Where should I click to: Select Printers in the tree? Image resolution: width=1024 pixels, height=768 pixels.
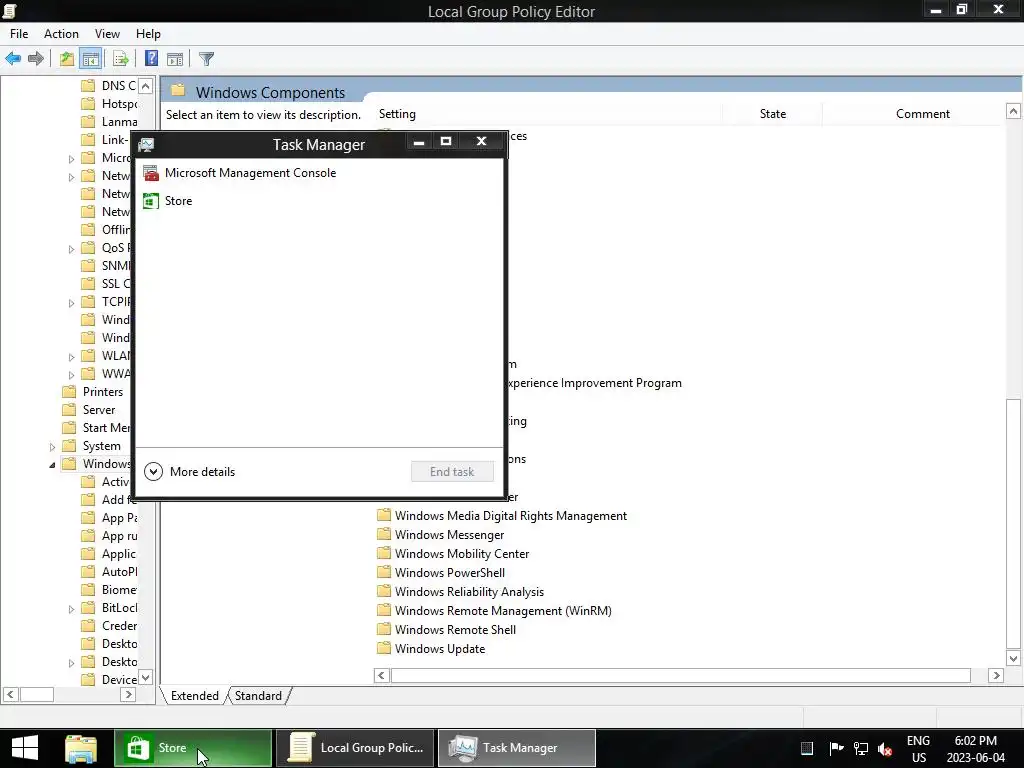(103, 392)
